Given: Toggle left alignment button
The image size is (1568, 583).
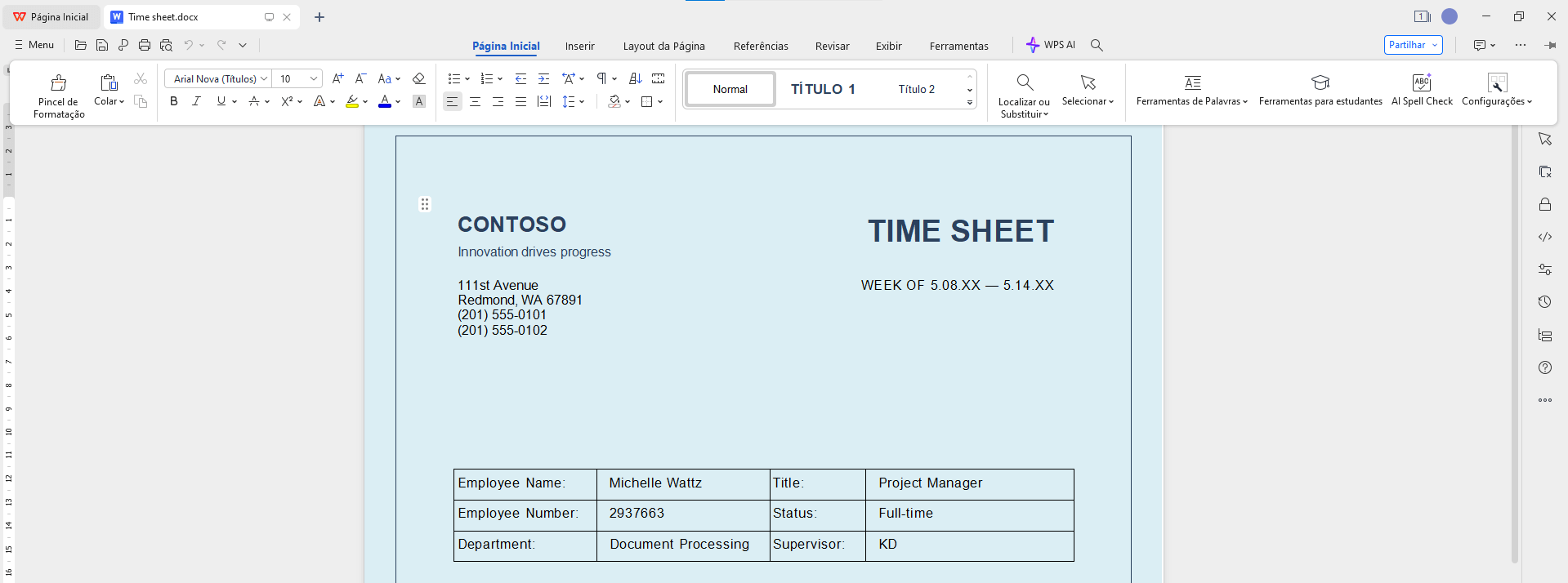Looking at the screenshot, I should 452,101.
